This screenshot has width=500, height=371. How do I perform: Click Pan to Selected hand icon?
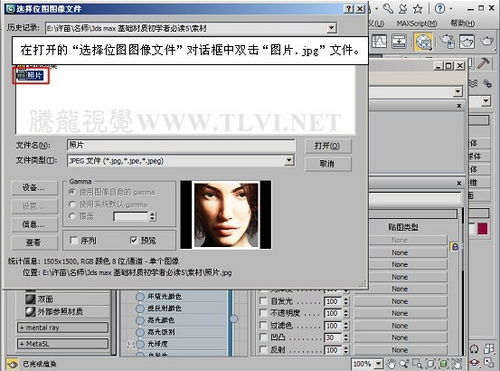[x=457, y=363]
